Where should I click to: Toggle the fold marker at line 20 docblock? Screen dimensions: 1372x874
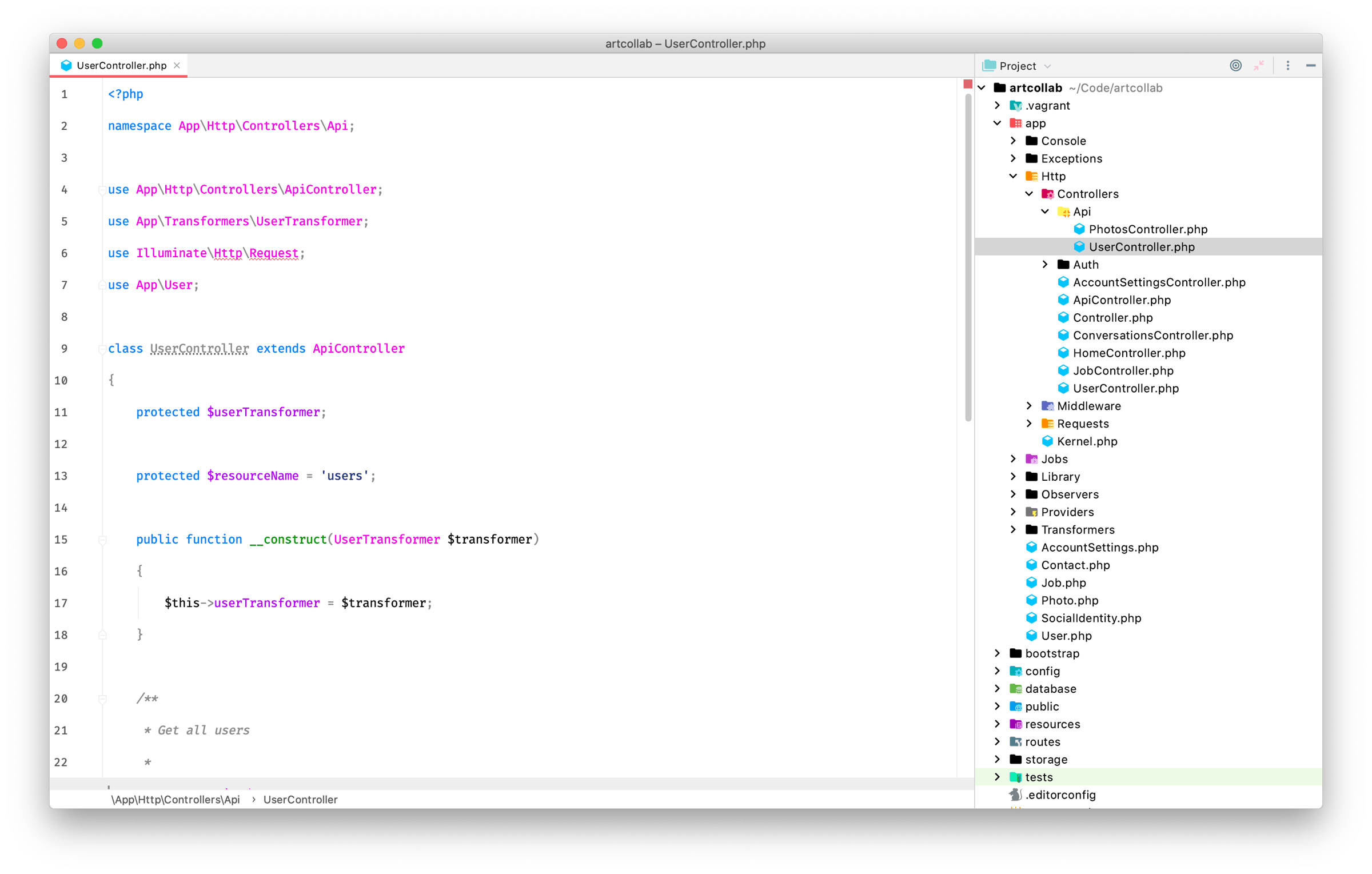click(102, 699)
